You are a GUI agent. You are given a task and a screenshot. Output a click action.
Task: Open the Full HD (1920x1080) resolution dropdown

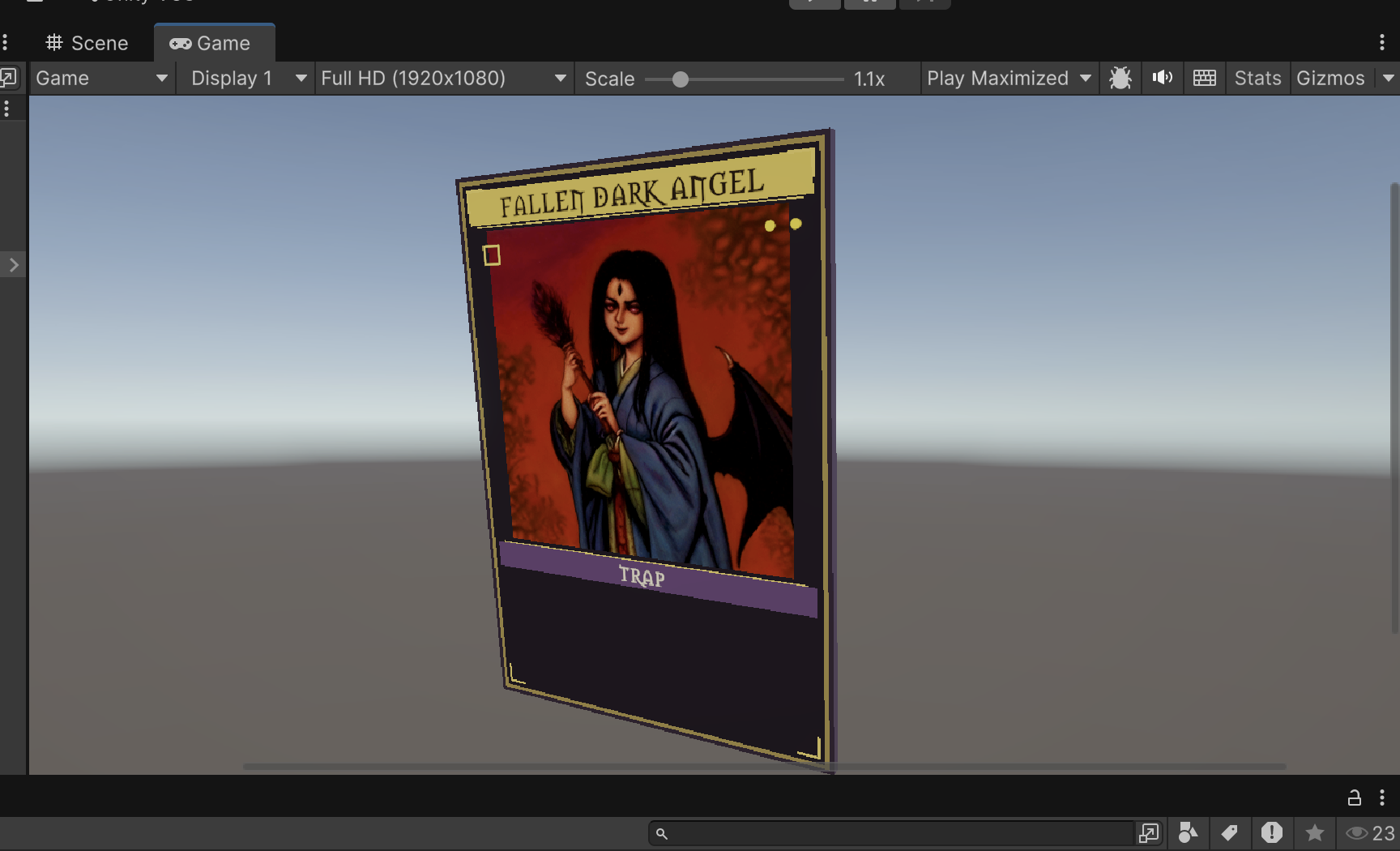[443, 79]
